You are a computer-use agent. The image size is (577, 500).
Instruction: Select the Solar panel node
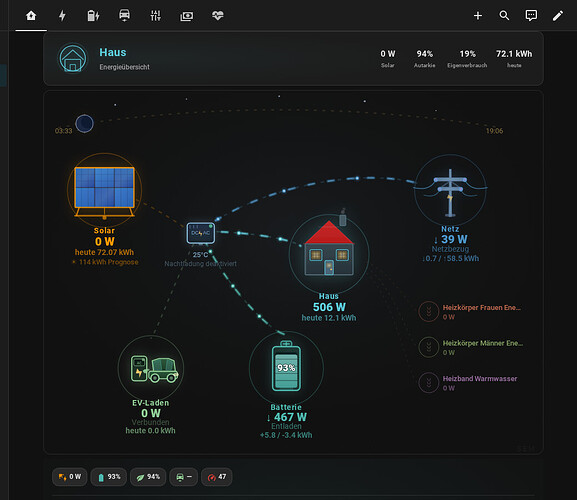pyautogui.click(x=105, y=190)
